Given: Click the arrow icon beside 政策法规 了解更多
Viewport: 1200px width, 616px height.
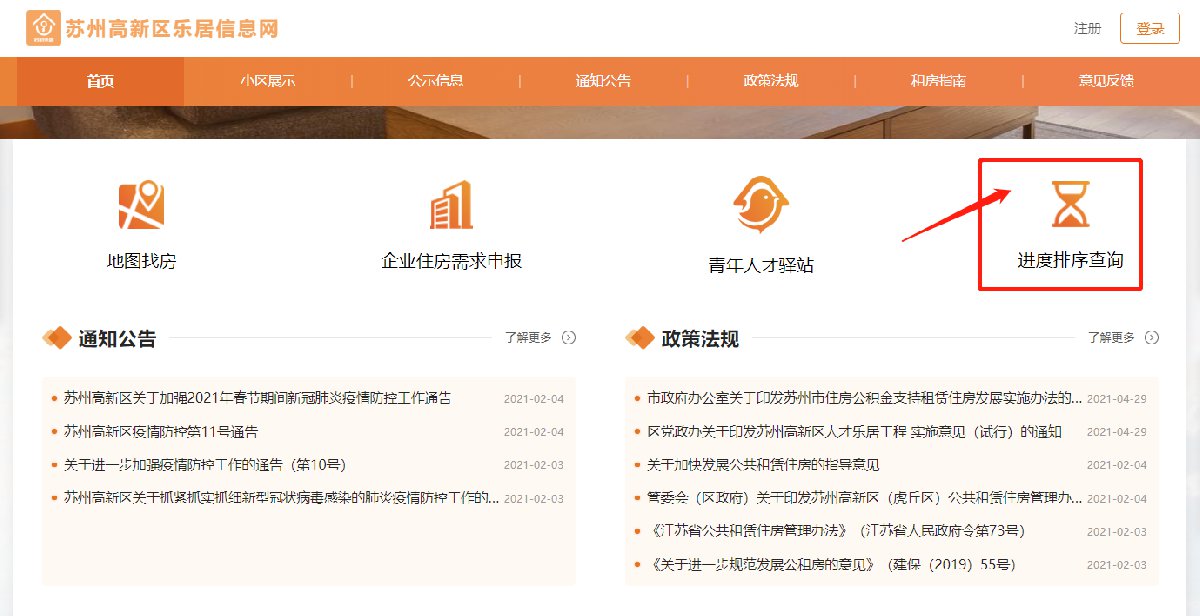Looking at the screenshot, I should (1152, 338).
